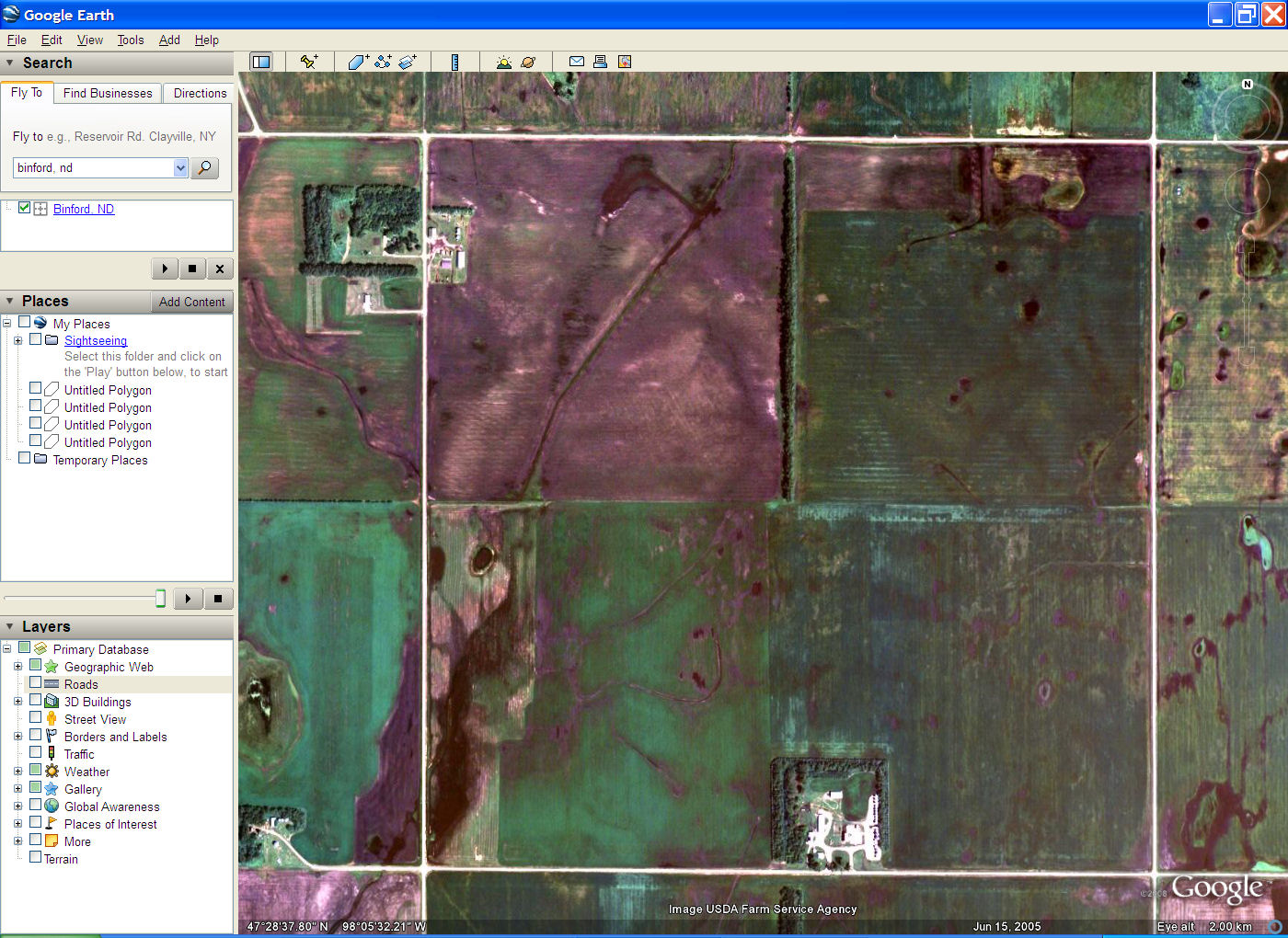1288x938 pixels.
Task: Open the ruler measurement tool
Action: click(x=454, y=62)
